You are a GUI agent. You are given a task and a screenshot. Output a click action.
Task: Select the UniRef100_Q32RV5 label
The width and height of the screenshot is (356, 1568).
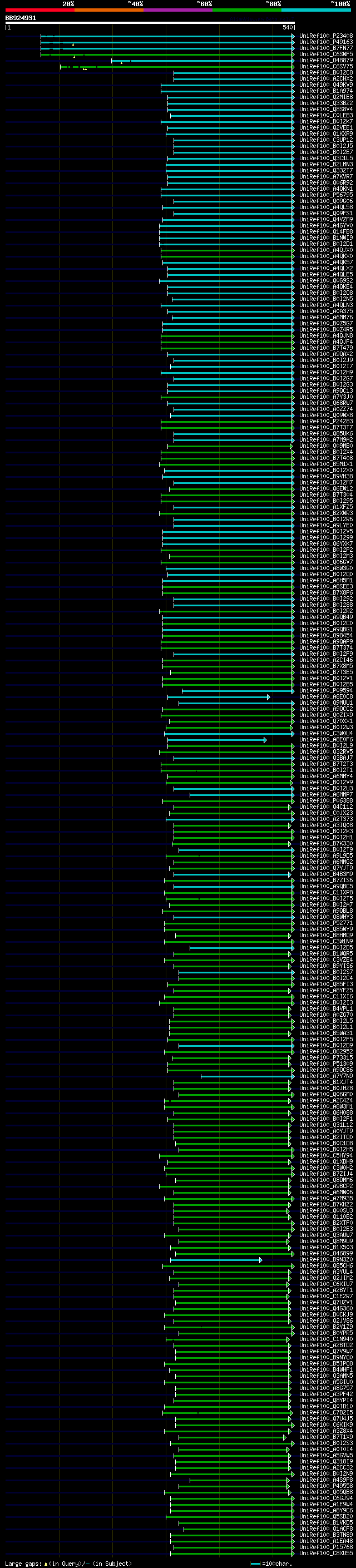(x=326, y=751)
